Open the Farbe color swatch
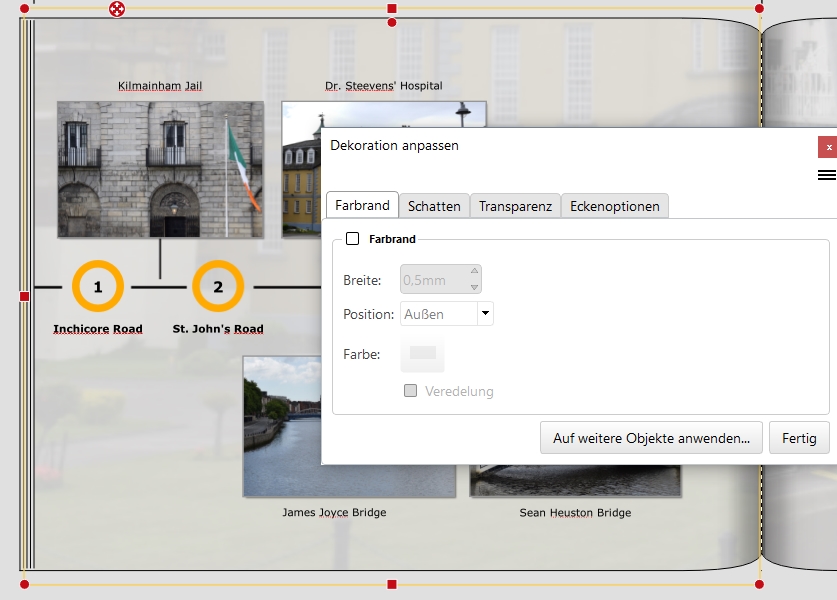 423,354
